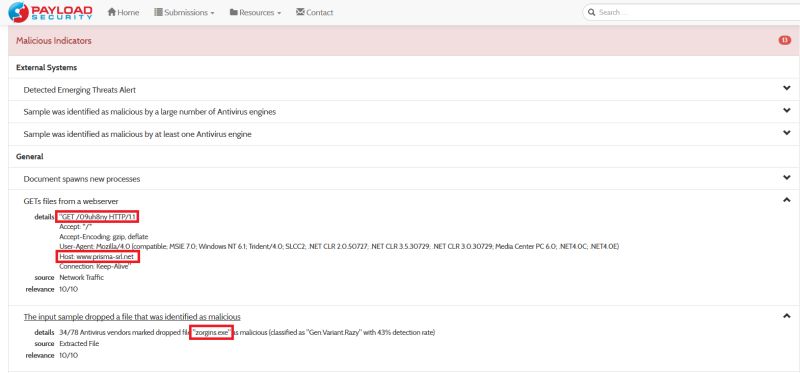800x373 pixels.
Task: Click Connection: Keep-Alive line
Action: (x=95, y=267)
